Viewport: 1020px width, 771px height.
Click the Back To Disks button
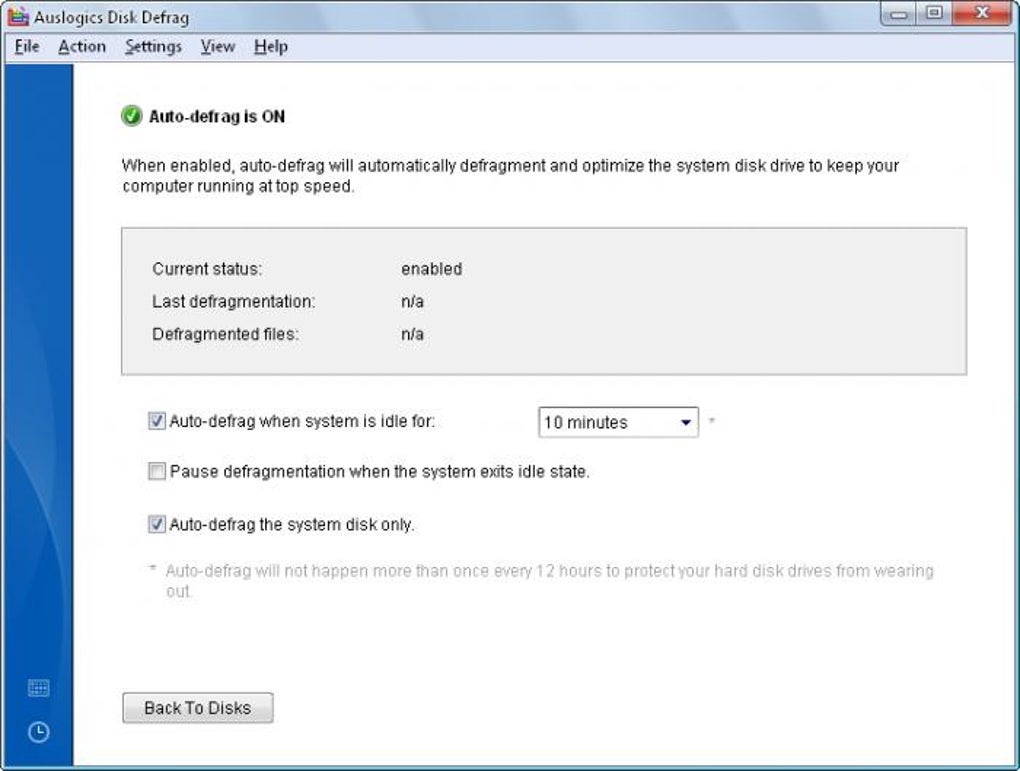[x=198, y=708]
